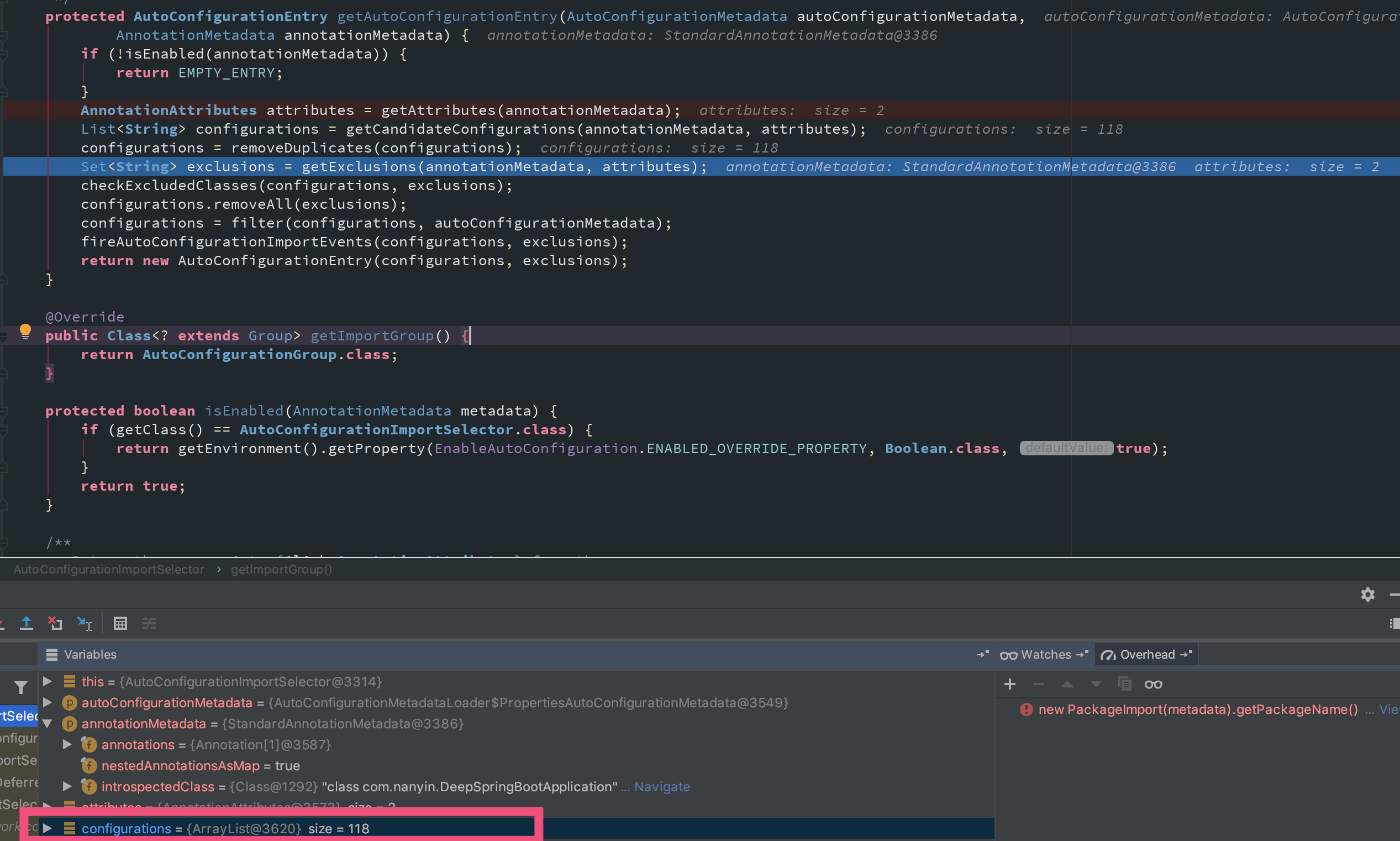
Task: Expand the configurations ArrayList node
Action: coord(48,828)
